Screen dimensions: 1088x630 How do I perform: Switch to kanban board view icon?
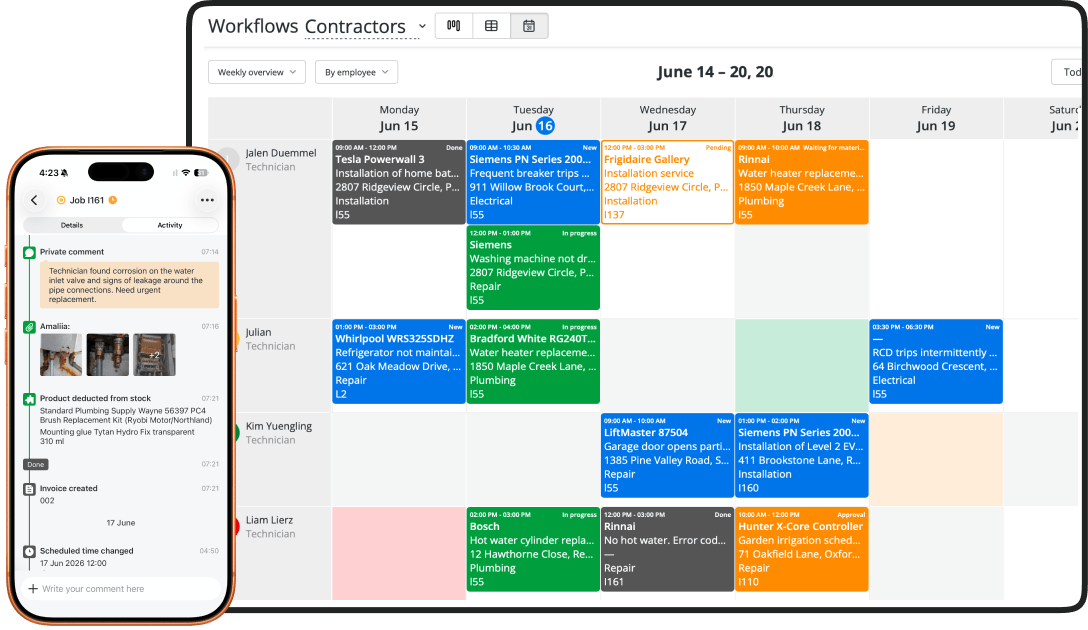454,26
